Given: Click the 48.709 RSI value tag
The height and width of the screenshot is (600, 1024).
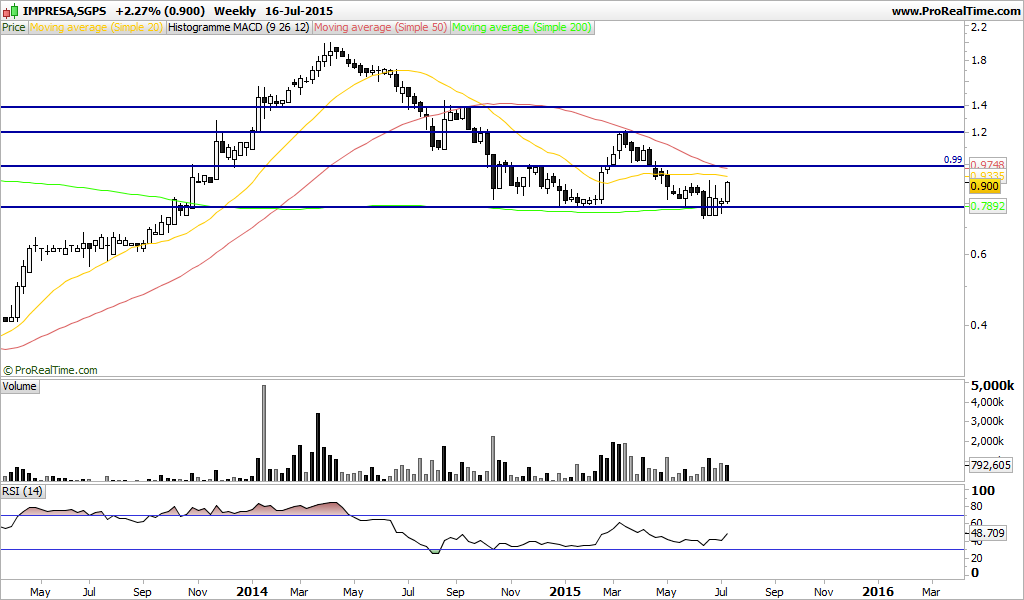Looking at the screenshot, I should coord(987,533).
